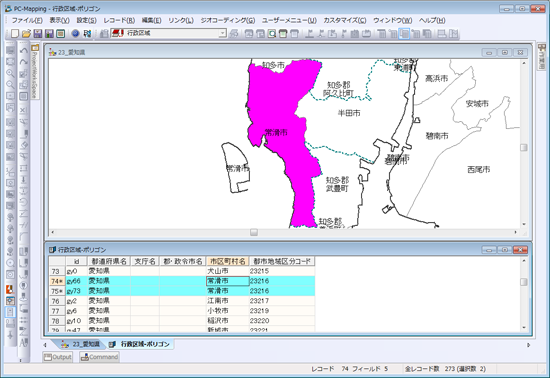
Task: Open the Command panel button
Action: [x=99, y=357]
